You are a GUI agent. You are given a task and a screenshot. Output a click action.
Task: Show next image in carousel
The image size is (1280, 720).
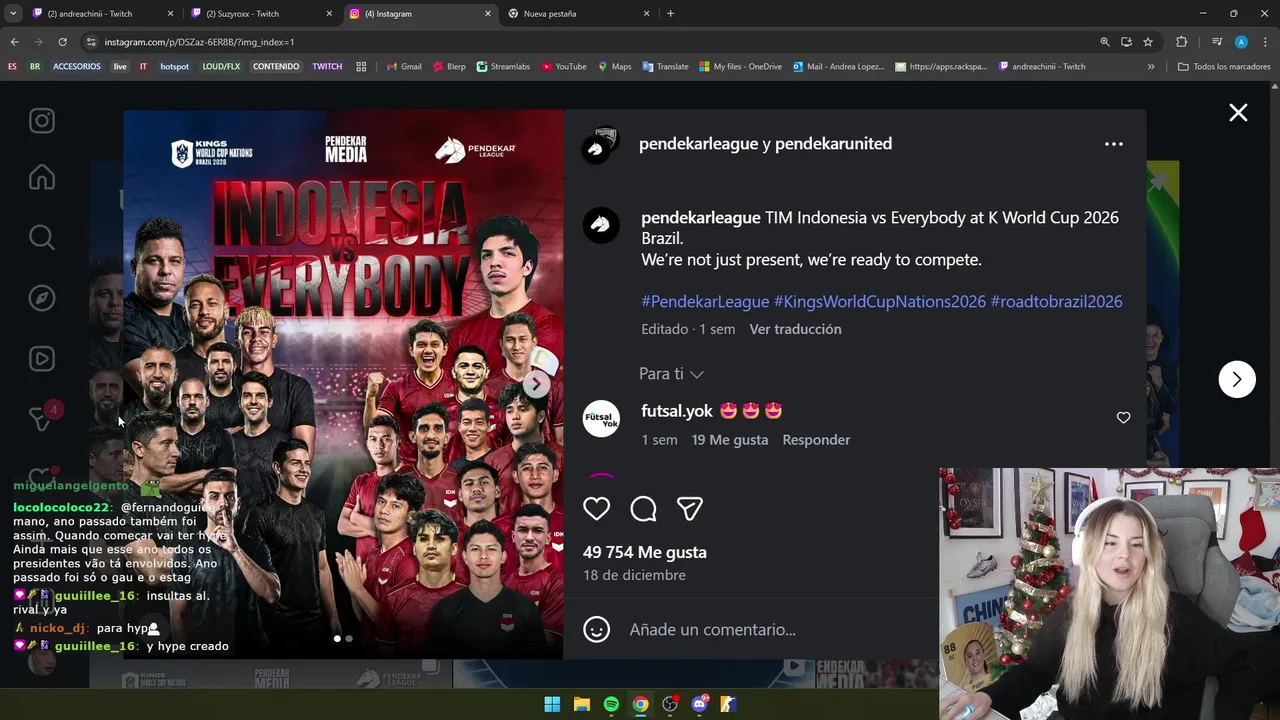point(536,384)
